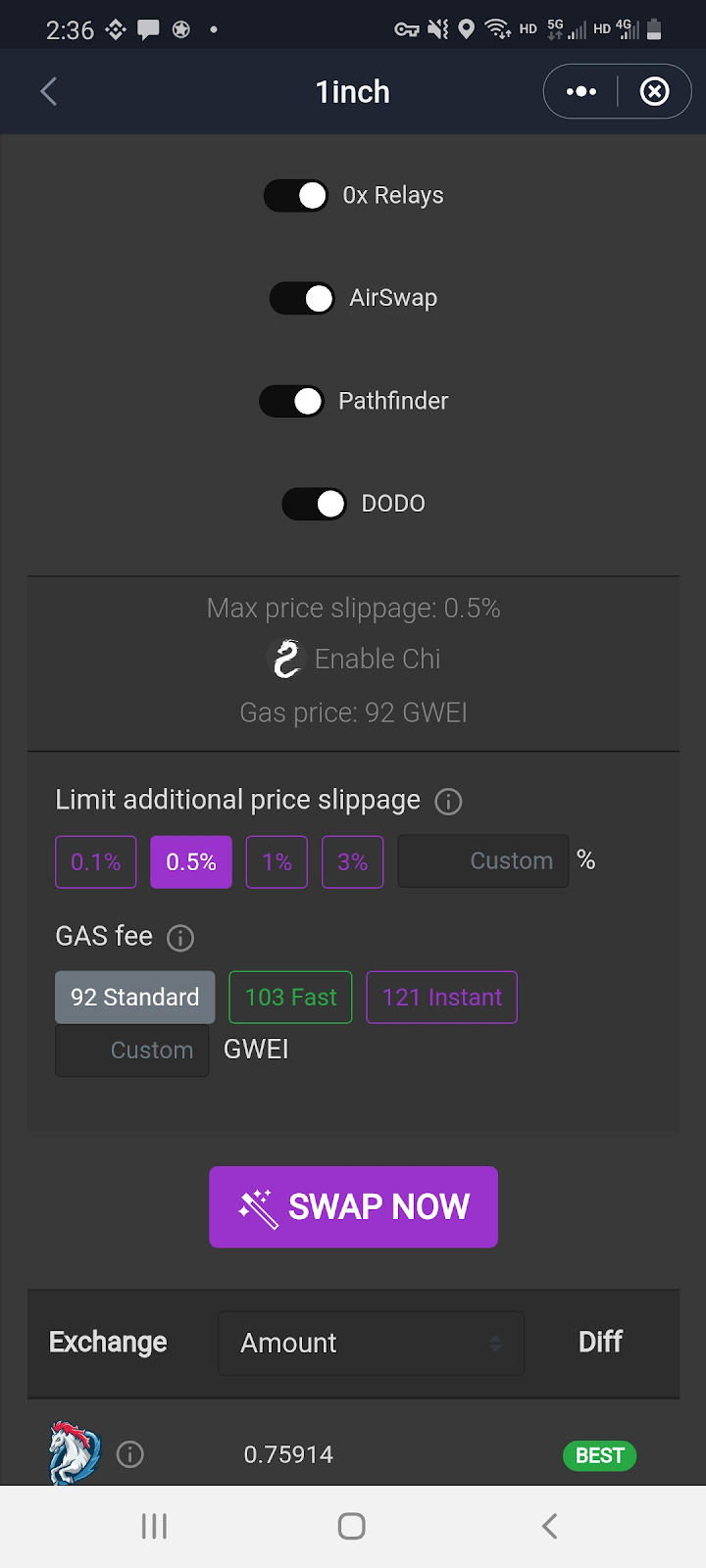Tap the circled X close icon
This screenshot has width=706, height=1568.
(654, 92)
